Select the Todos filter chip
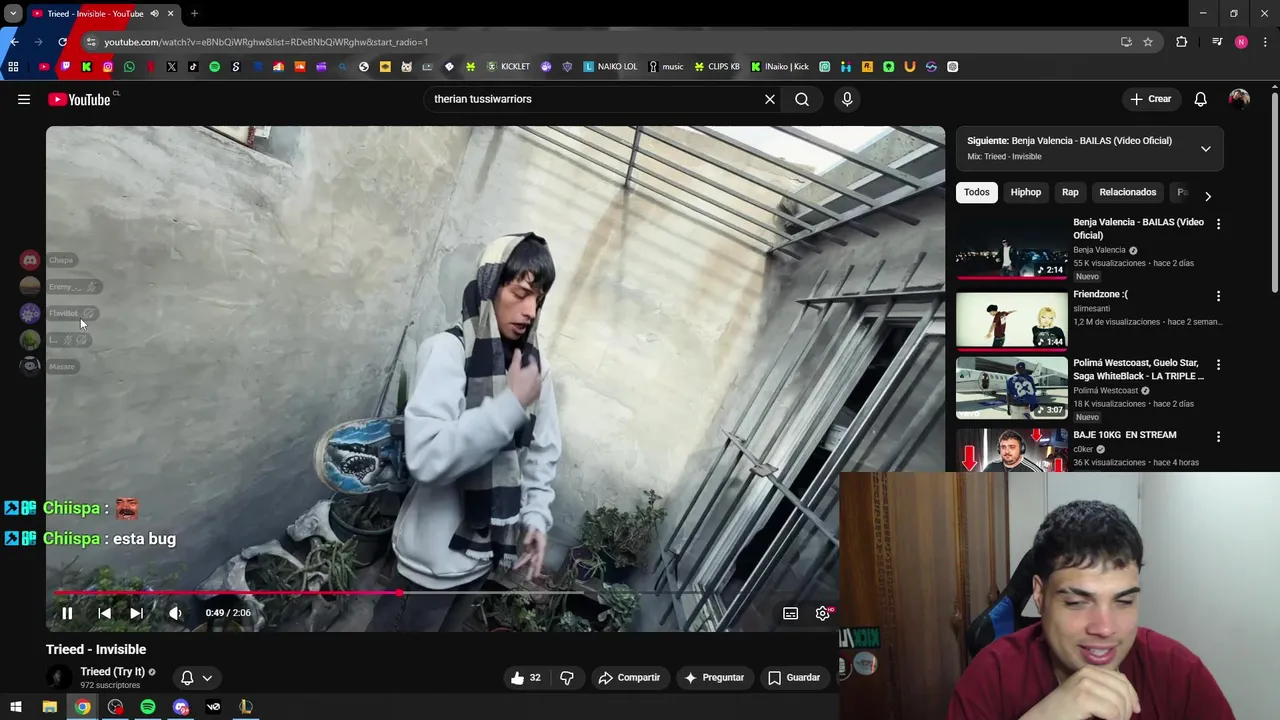Screen dimensions: 1280x720 click(x=976, y=192)
